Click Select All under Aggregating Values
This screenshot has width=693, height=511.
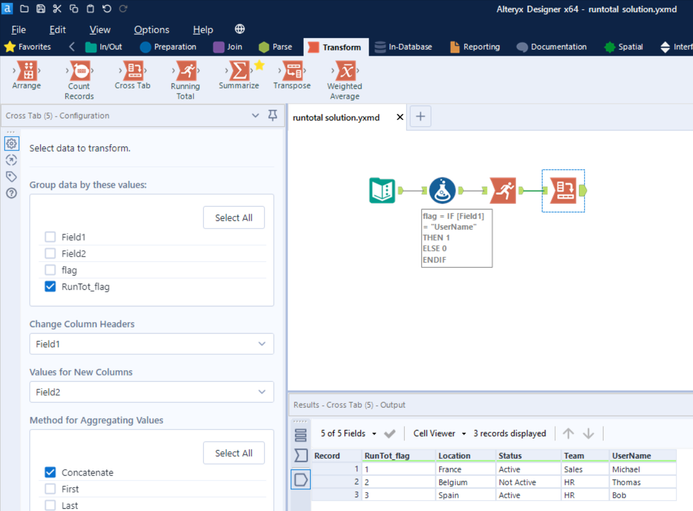click(x=234, y=453)
